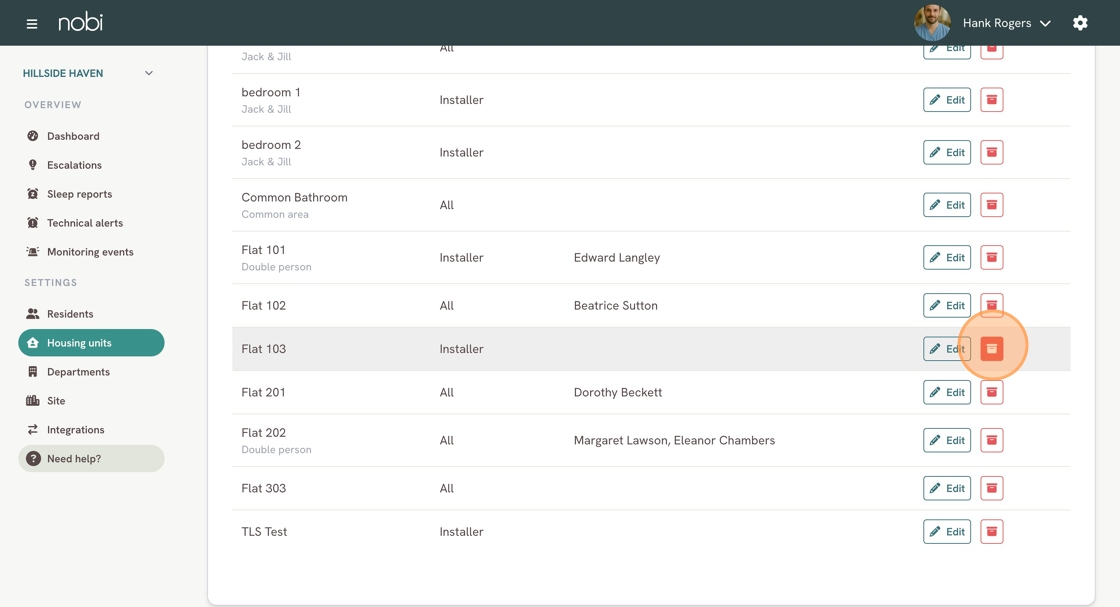The width and height of the screenshot is (1120, 607).
Task: Click the archive icon for Flat 303
Action: pos(991,488)
